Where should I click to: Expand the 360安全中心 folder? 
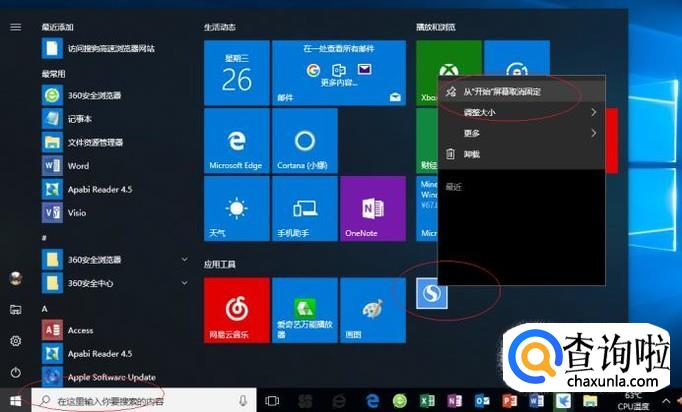click(115, 283)
